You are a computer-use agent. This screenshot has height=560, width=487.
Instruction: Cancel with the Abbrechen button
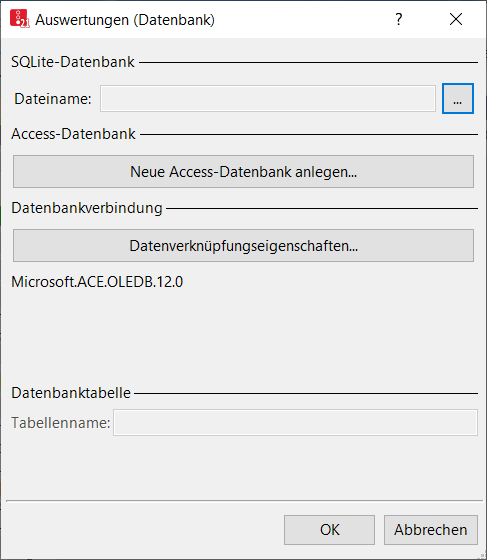point(431,530)
